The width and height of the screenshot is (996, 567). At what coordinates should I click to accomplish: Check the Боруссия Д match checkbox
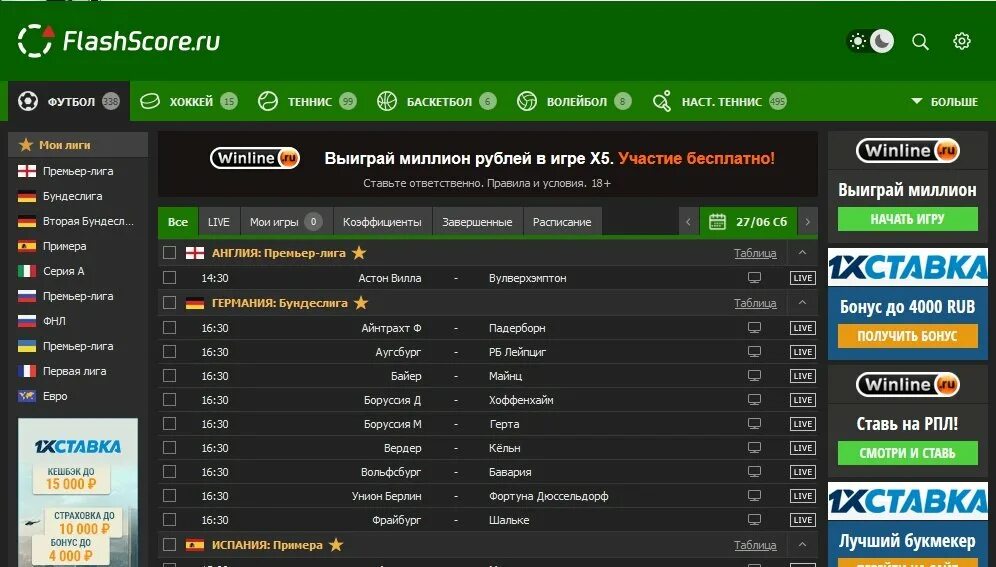point(170,400)
